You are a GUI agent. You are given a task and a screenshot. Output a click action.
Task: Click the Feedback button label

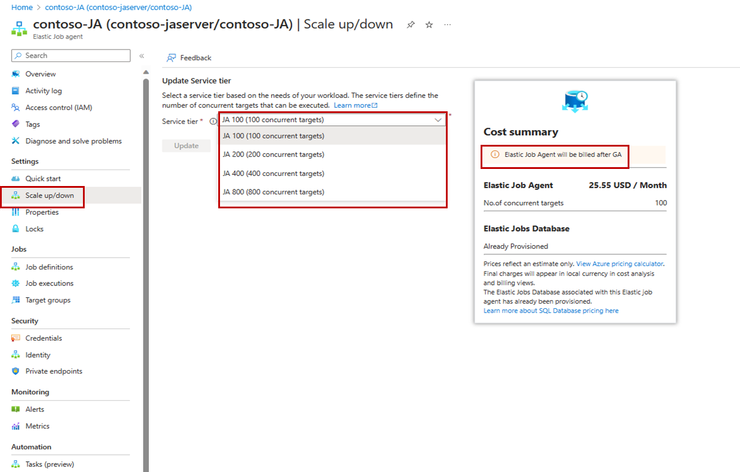pos(195,58)
